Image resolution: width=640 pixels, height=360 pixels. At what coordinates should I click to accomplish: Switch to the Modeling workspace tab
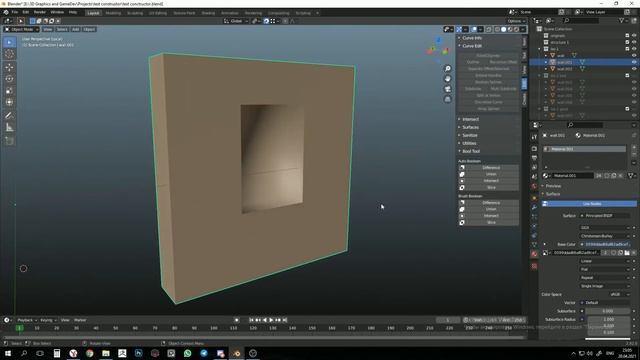click(x=113, y=13)
